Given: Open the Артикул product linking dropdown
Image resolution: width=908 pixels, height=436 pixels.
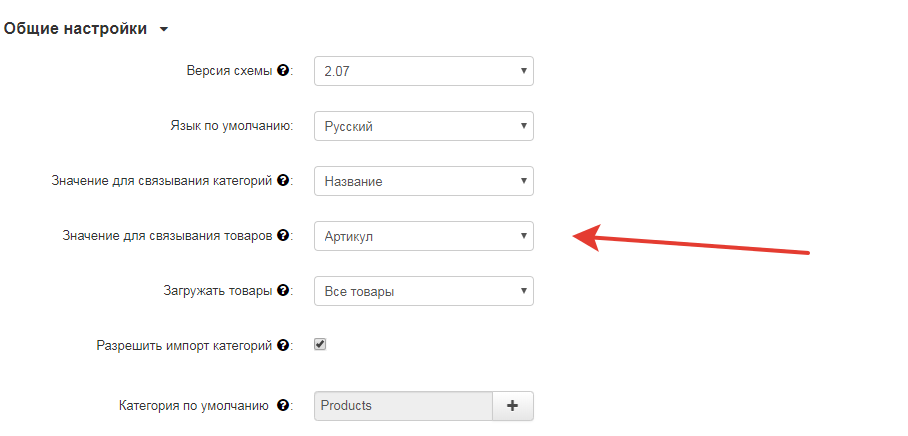Looking at the screenshot, I should [424, 236].
